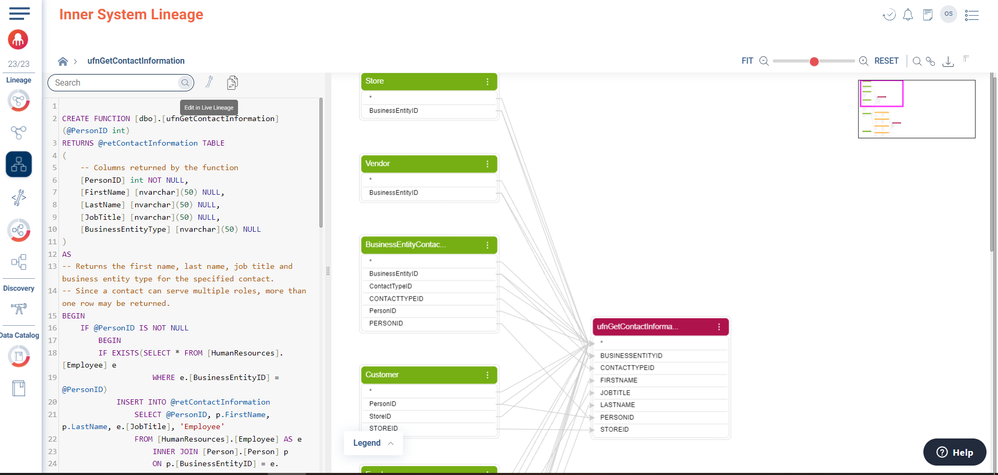Click the link chain icon in toolbar
The image size is (998, 475).
[931, 61]
